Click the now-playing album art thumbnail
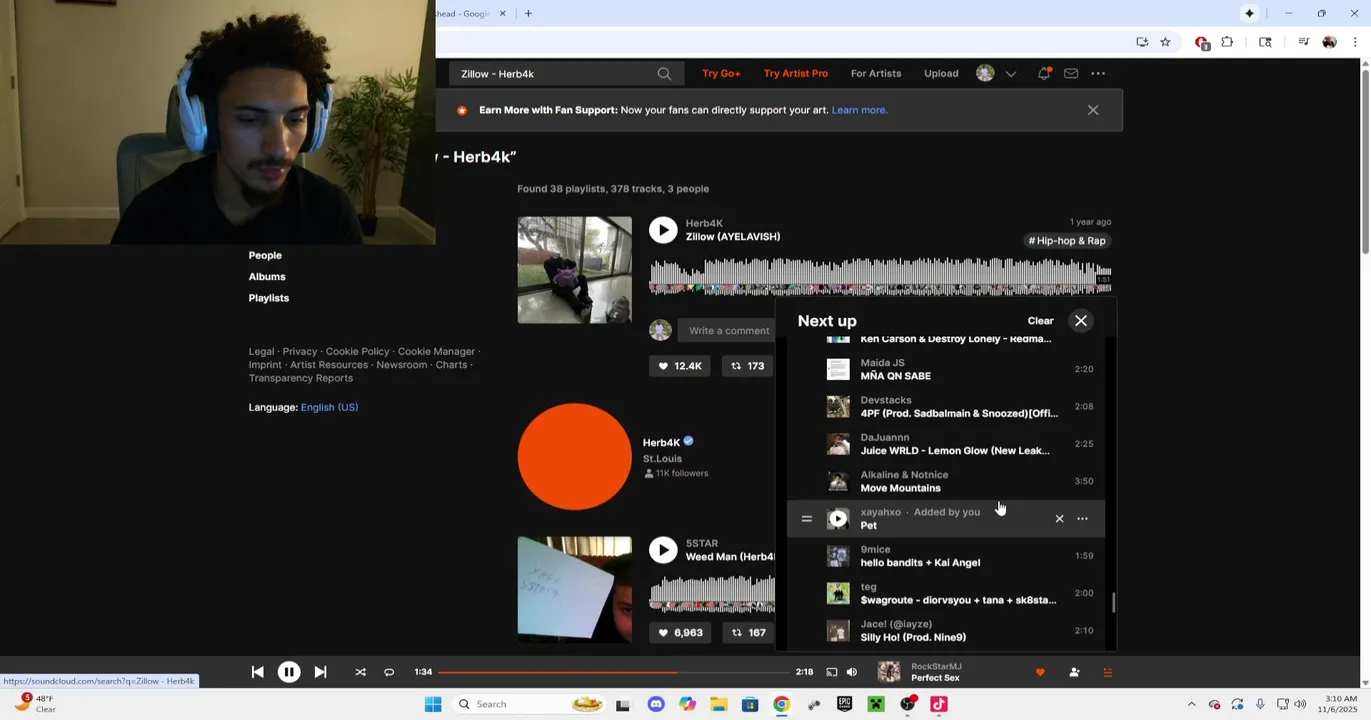 pos(889,673)
